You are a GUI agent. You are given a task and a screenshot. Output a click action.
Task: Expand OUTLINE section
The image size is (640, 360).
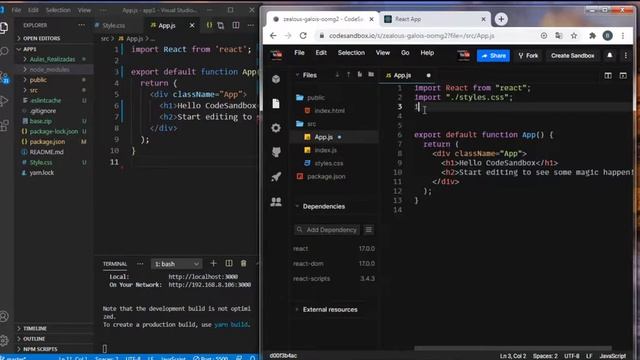[34, 339]
